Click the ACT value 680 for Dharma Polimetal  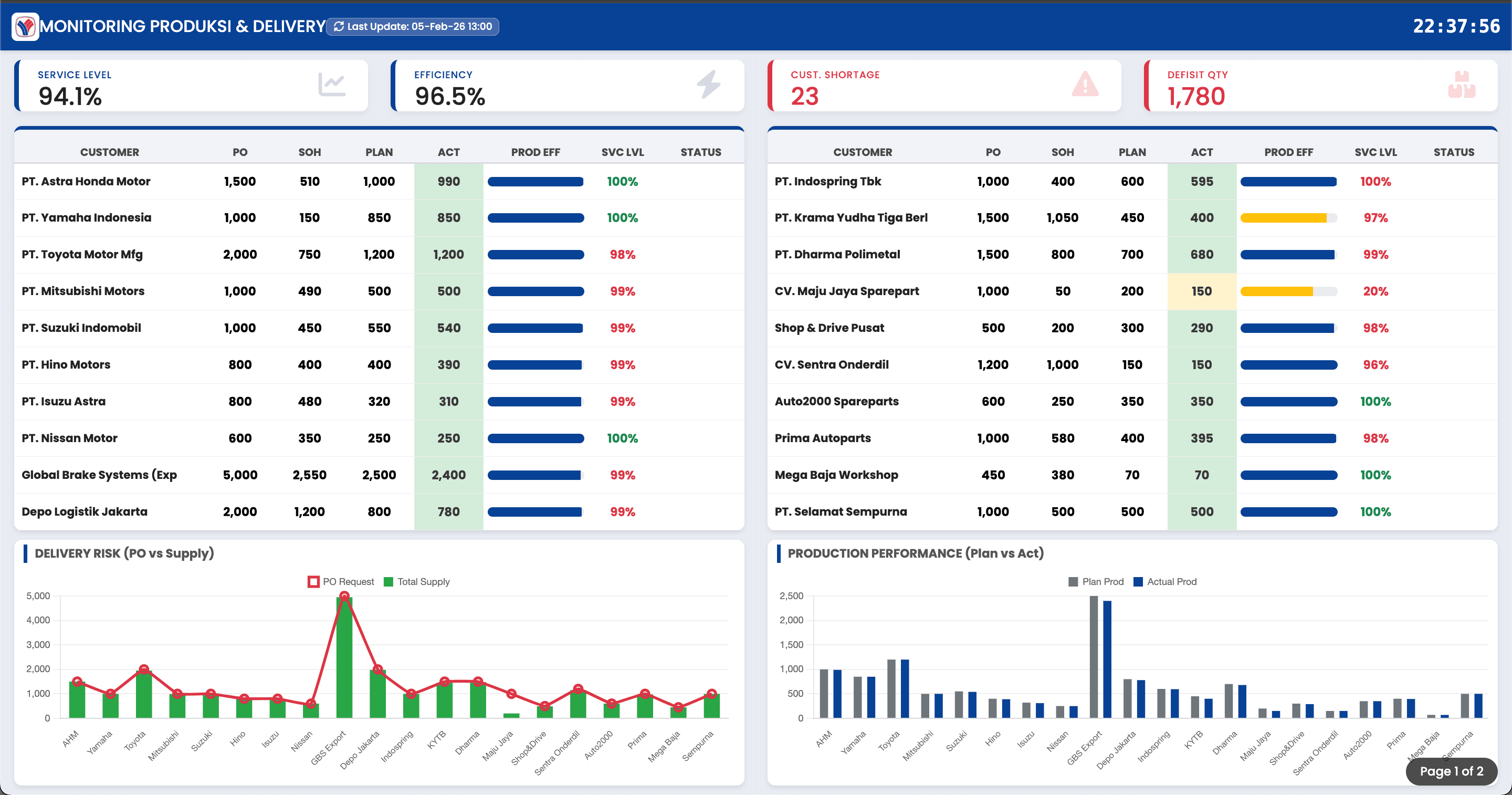point(1202,255)
